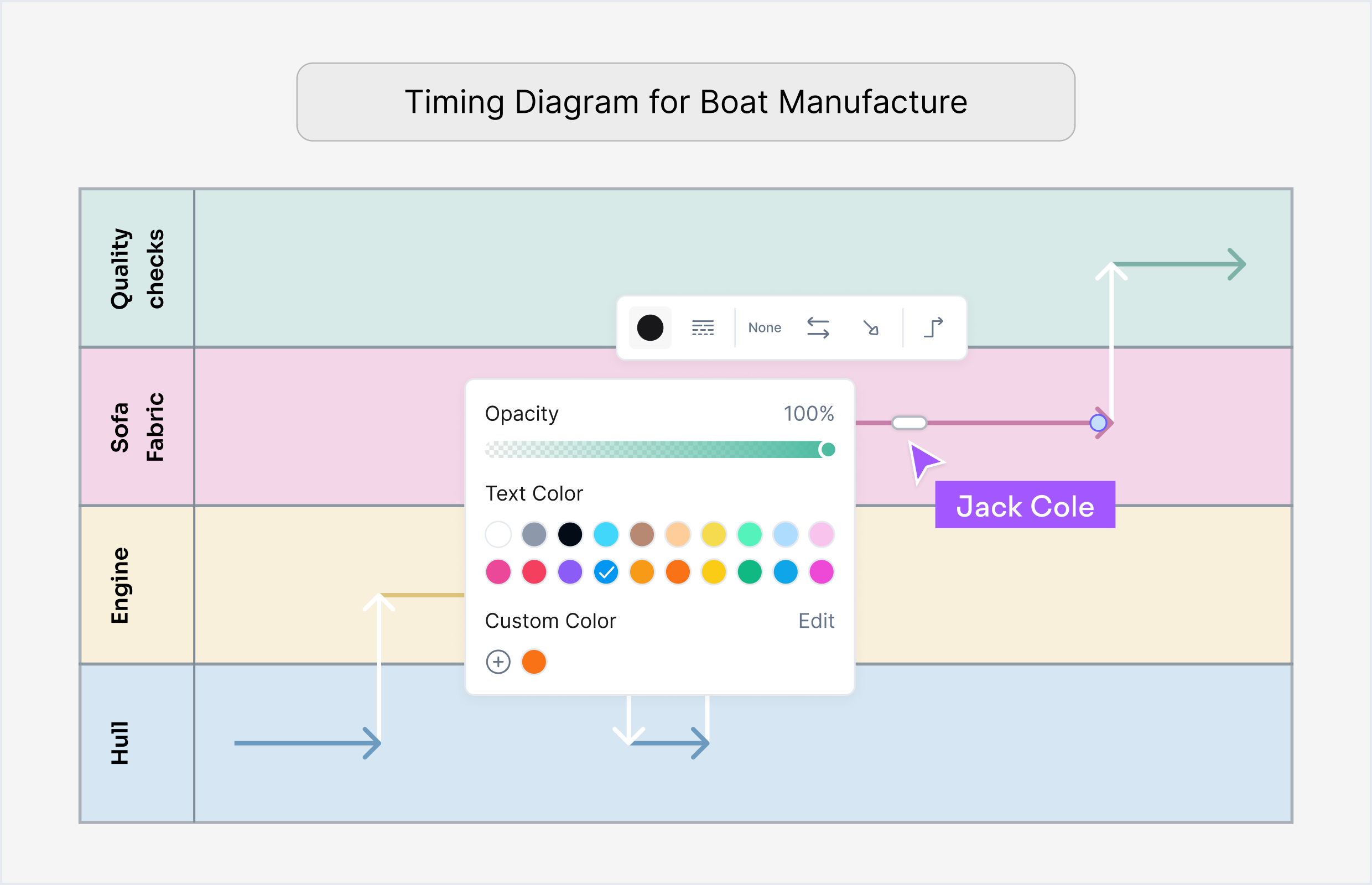Click the checked blue color swatch
The height and width of the screenshot is (885, 1372).
tap(606, 572)
